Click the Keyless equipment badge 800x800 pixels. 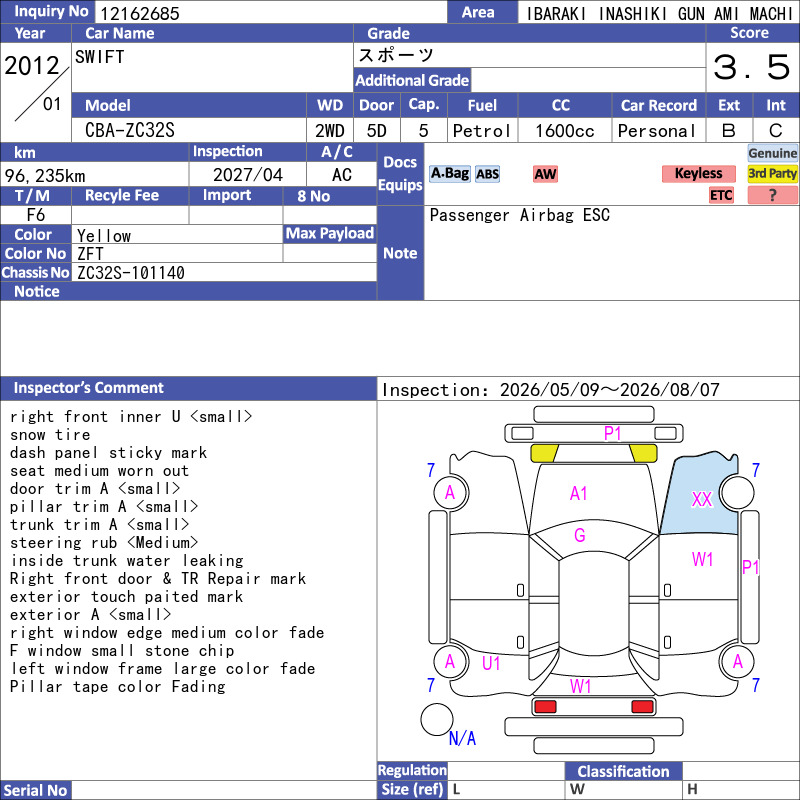pyautogui.click(x=698, y=173)
